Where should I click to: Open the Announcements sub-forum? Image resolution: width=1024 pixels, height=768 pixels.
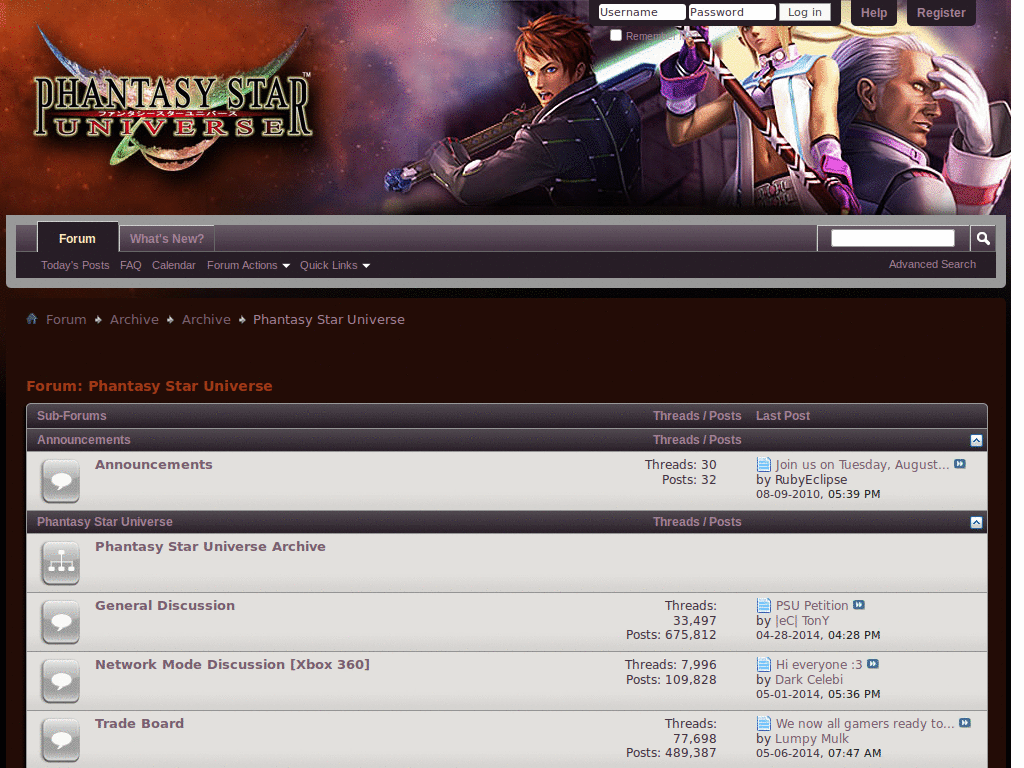(x=153, y=464)
